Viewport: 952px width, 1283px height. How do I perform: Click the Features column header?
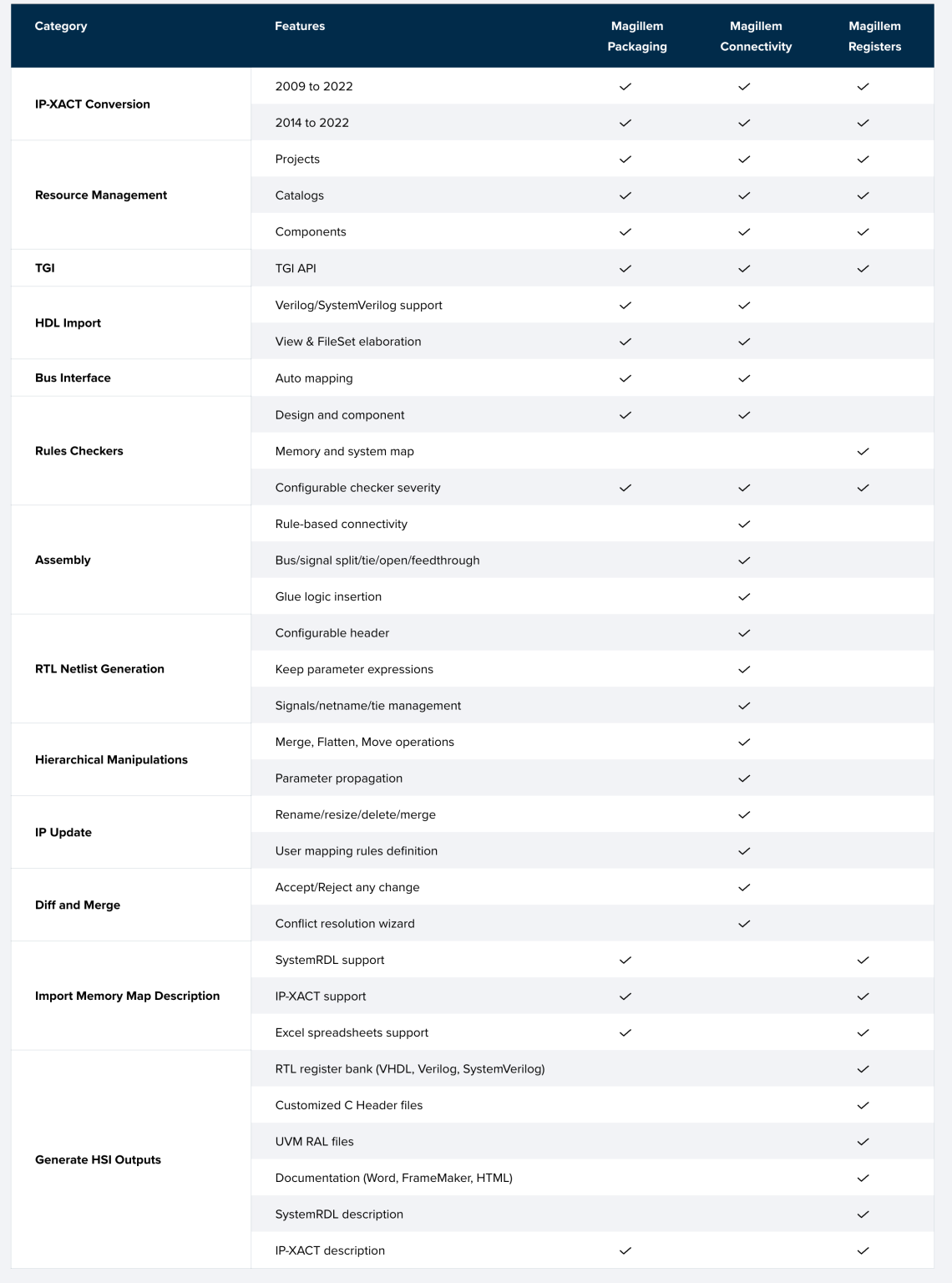[300, 26]
